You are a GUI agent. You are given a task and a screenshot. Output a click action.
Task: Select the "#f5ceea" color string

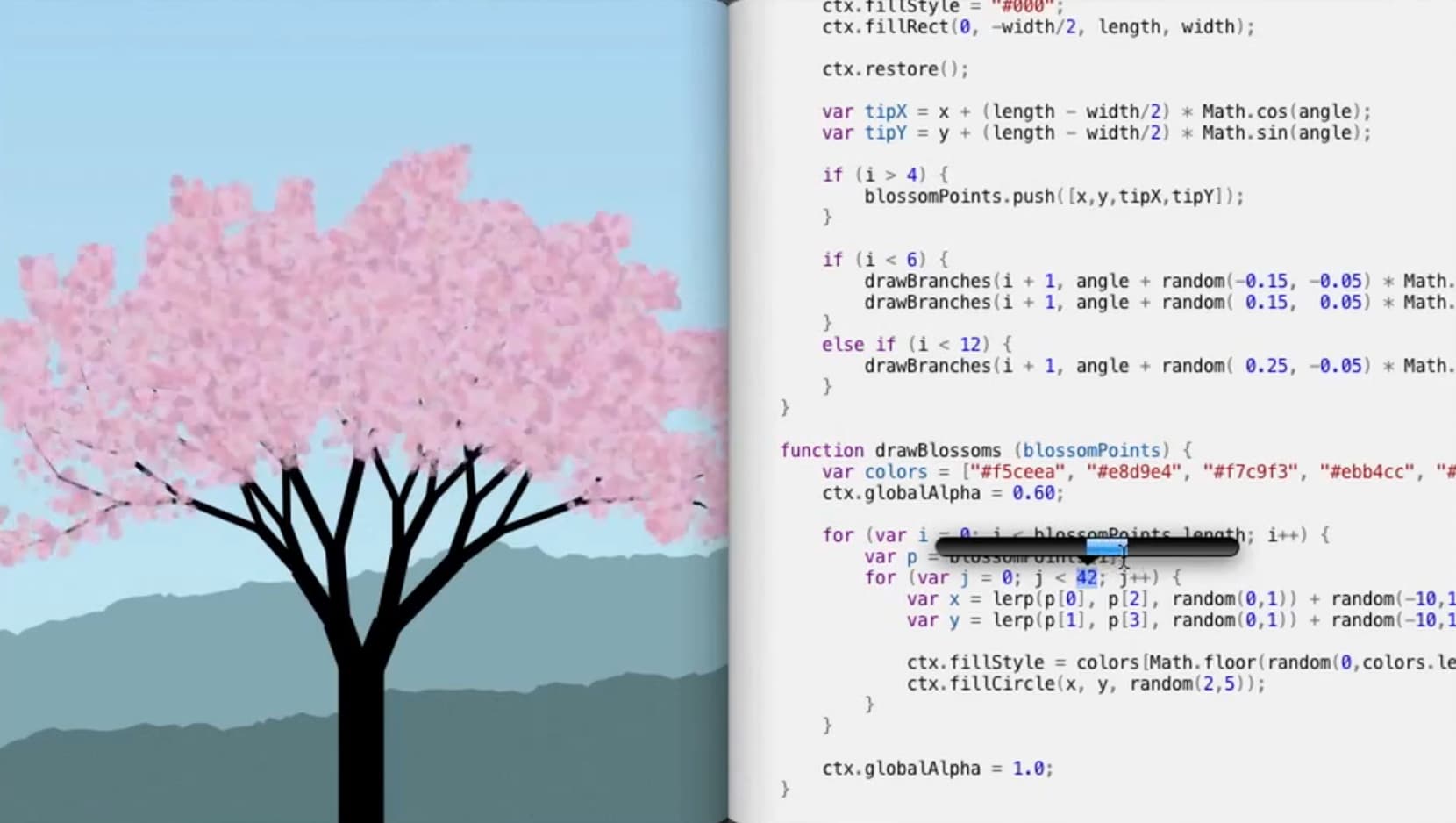coord(1017,472)
